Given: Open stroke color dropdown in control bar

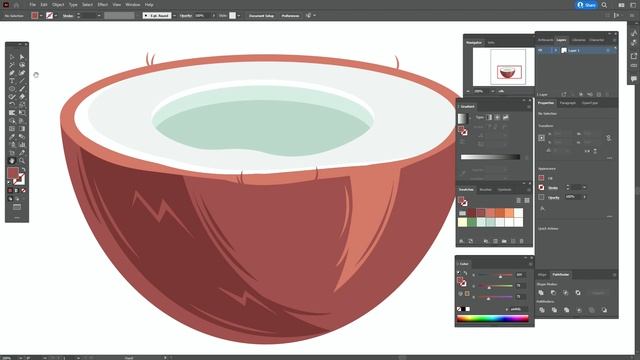Looking at the screenshot, I should (56, 16).
